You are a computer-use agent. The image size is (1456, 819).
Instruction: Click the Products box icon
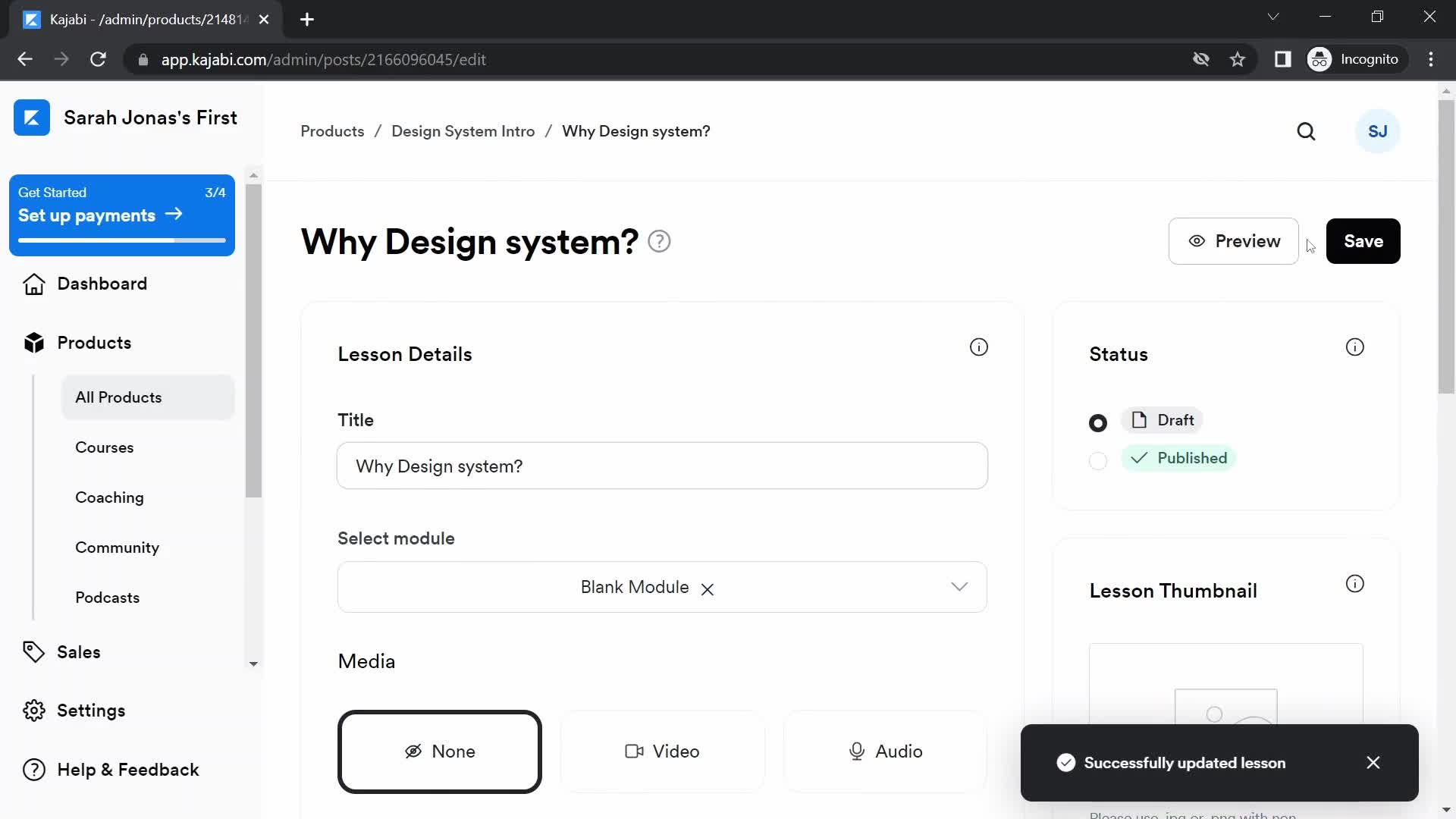click(34, 343)
